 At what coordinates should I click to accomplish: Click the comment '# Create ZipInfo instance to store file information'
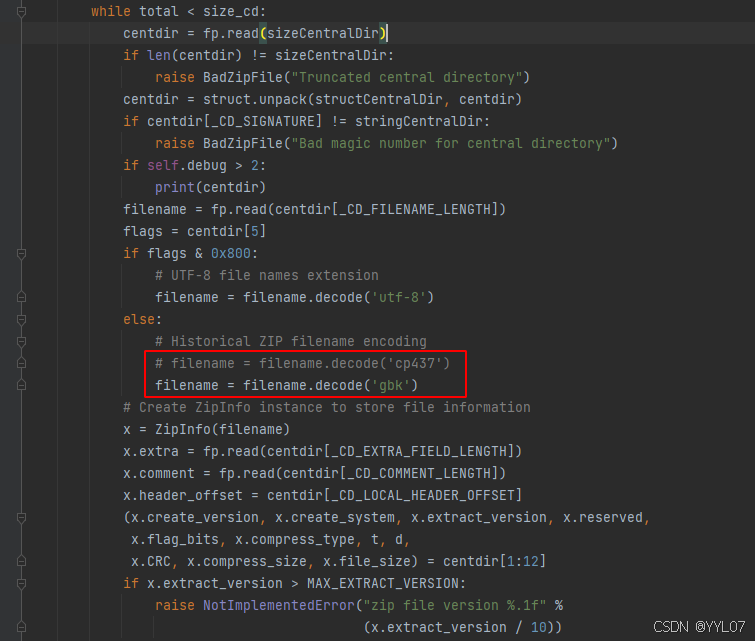(x=326, y=407)
